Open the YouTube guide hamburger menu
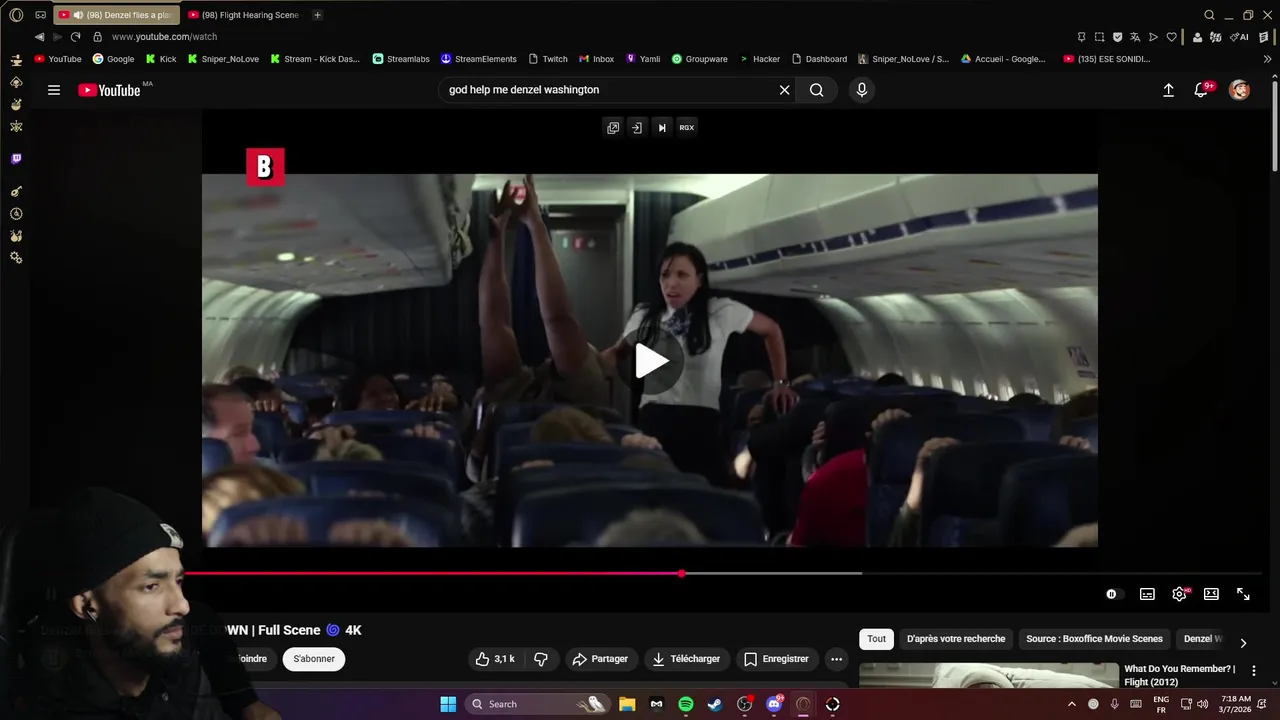This screenshot has height=720, width=1280. click(x=54, y=90)
